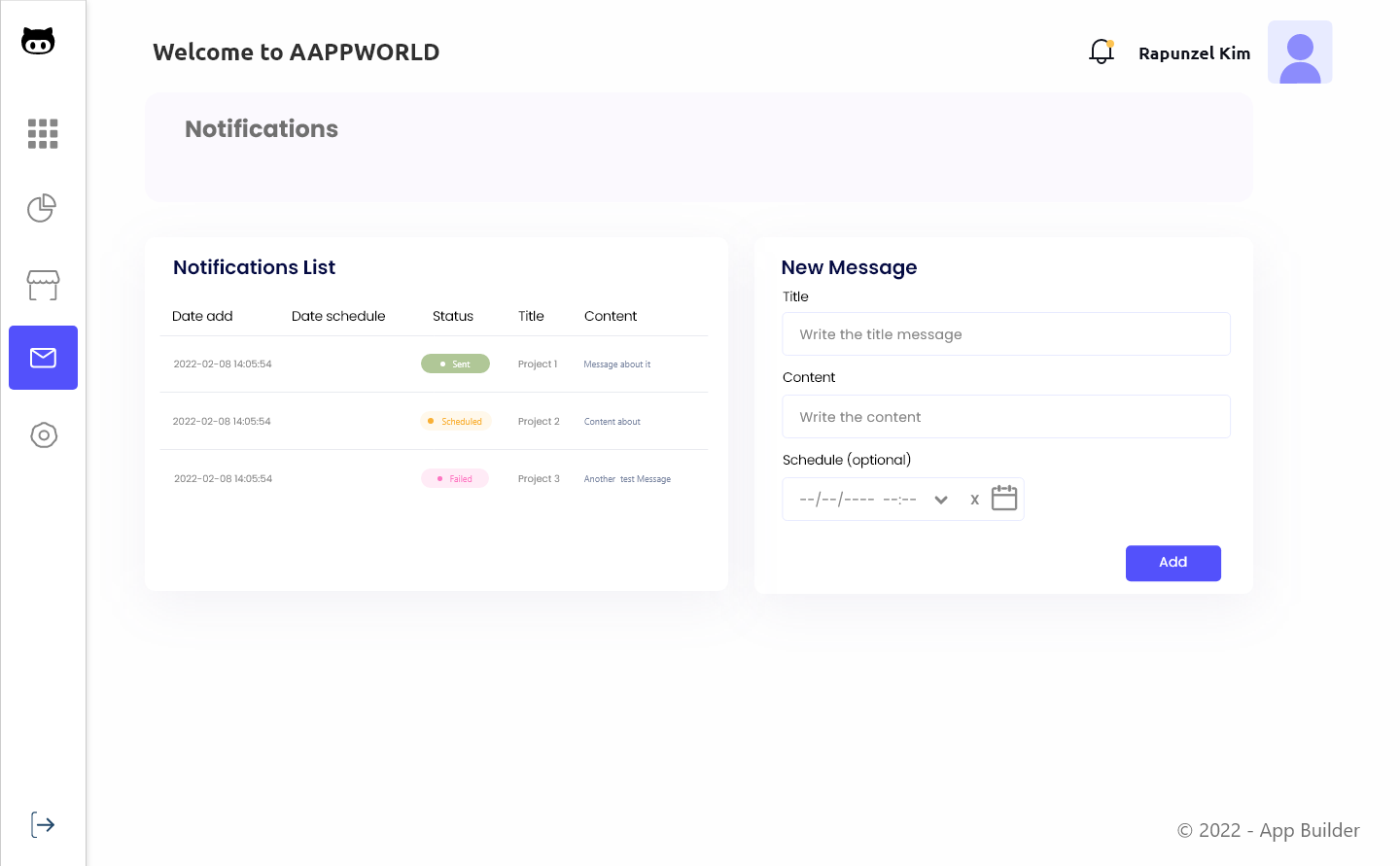Open the user avatar profile picture
The image size is (1400, 866).
pos(1300,52)
